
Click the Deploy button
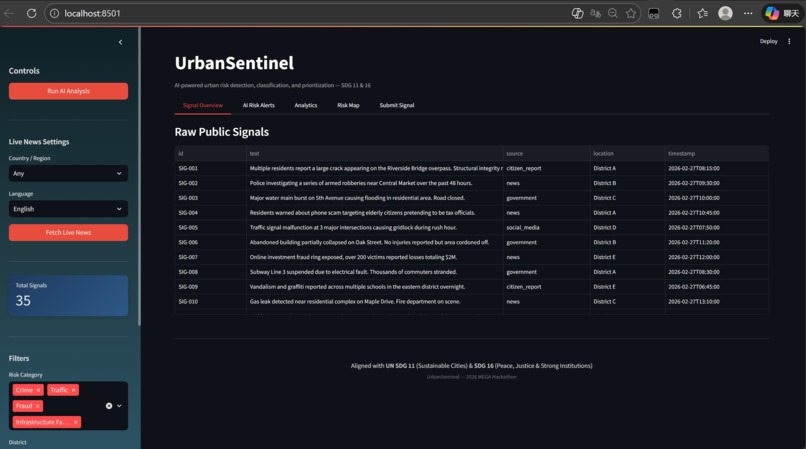pos(768,42)
